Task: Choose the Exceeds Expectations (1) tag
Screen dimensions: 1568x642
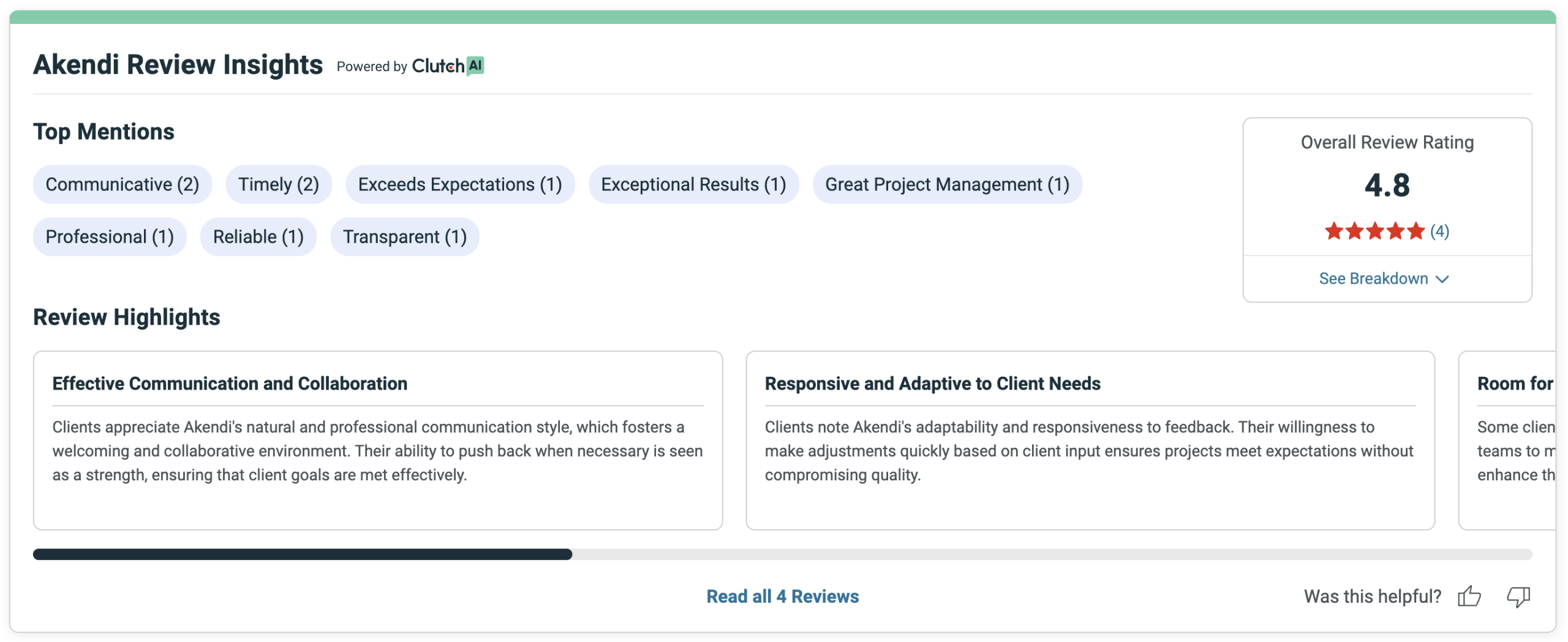Action: (x=460, y=184)
